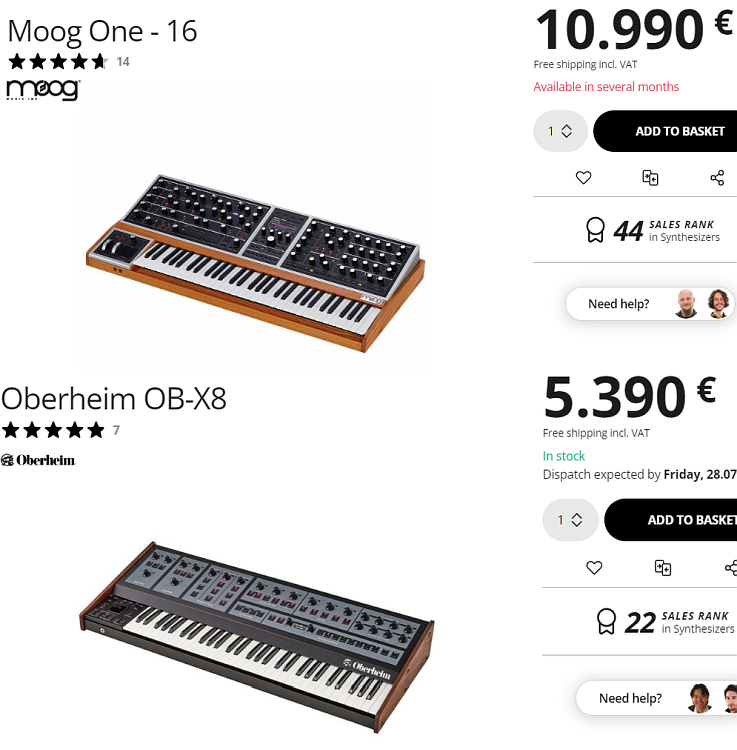
Task: Share the Oberheim OB-X8 product
Action: pyautogui.click(x=731, y=568)
